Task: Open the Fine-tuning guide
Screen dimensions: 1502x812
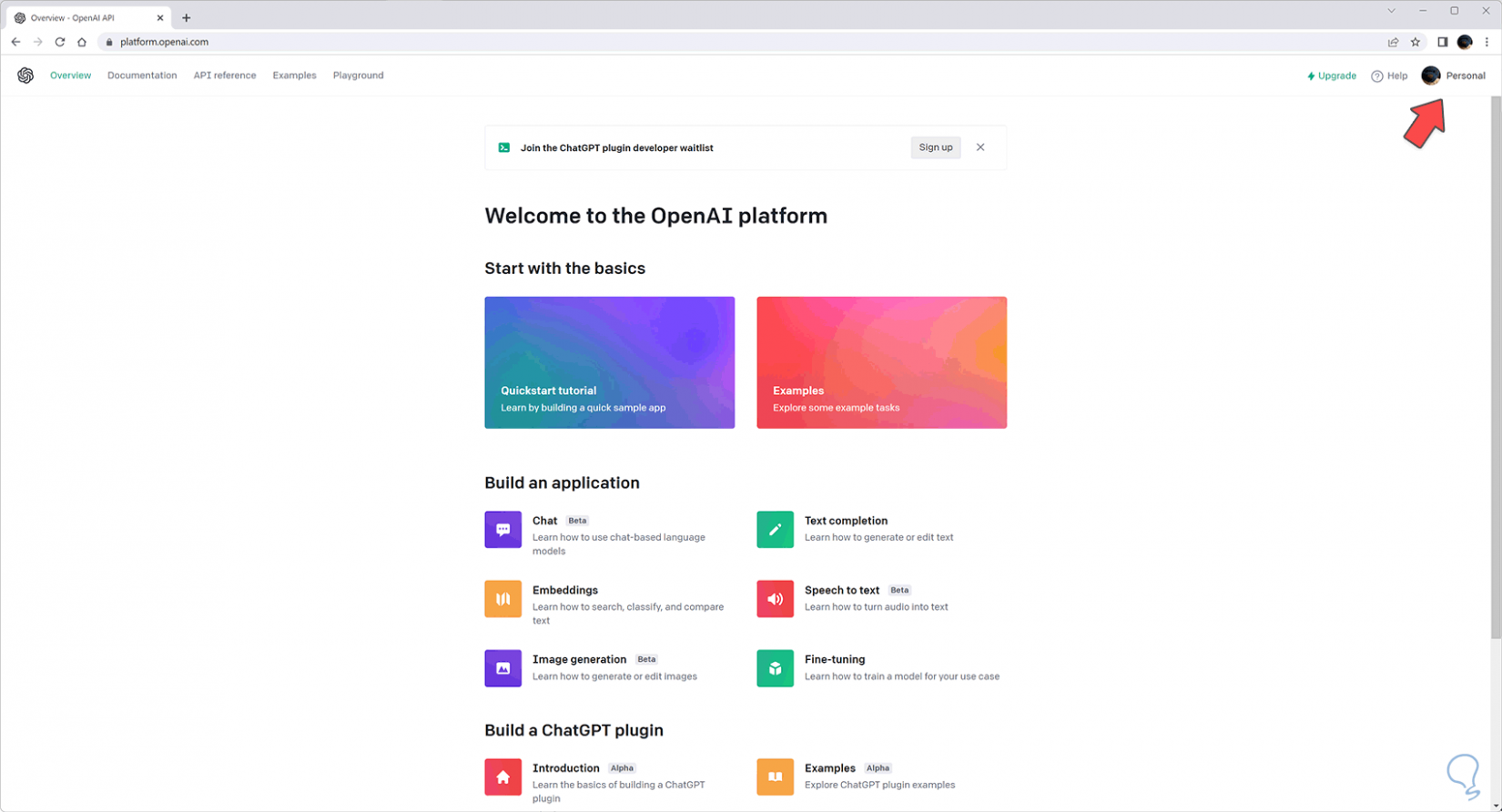Action: tap(835, 659)
